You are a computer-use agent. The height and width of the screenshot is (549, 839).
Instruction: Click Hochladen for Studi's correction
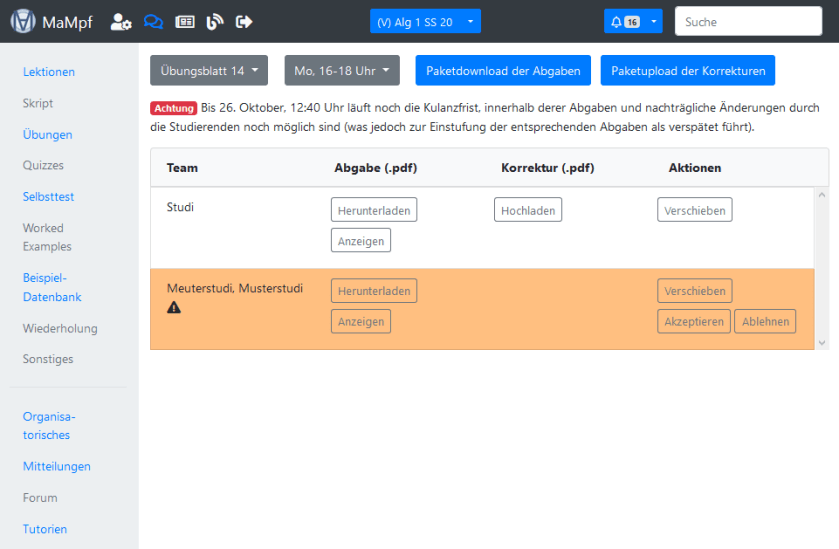click(528, 209)
